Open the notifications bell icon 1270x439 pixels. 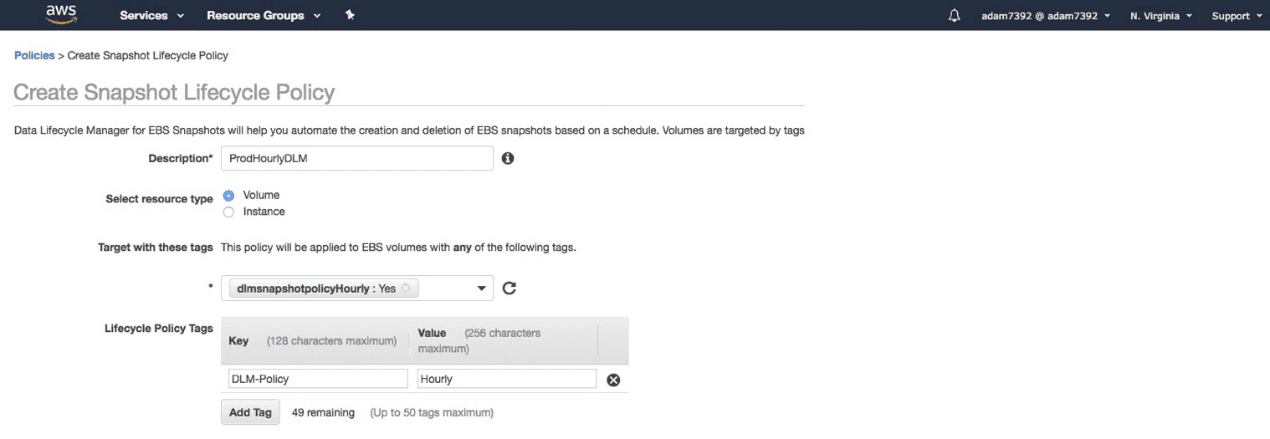(954, 16)
